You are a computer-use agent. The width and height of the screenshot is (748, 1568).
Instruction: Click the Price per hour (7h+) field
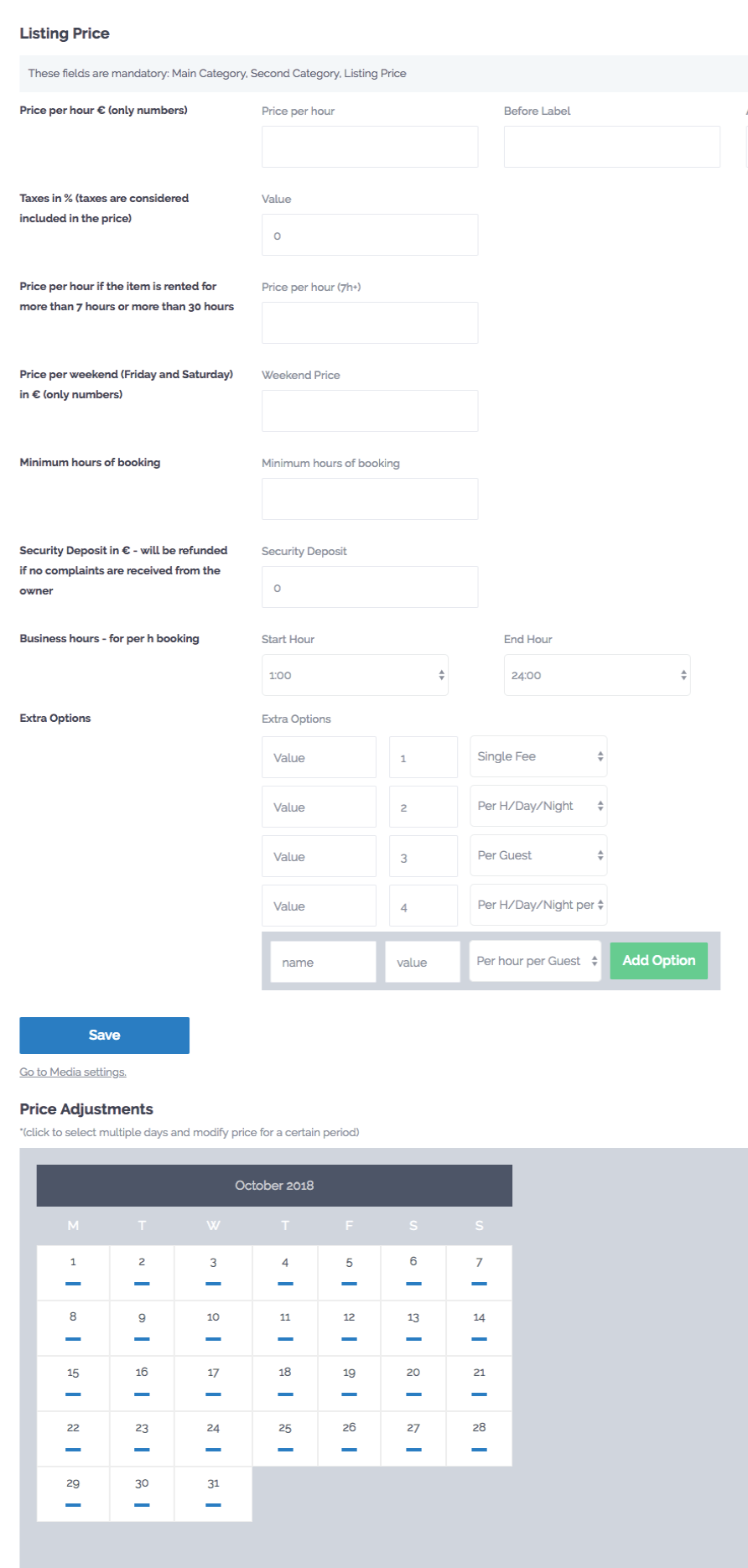pos(370,323)
